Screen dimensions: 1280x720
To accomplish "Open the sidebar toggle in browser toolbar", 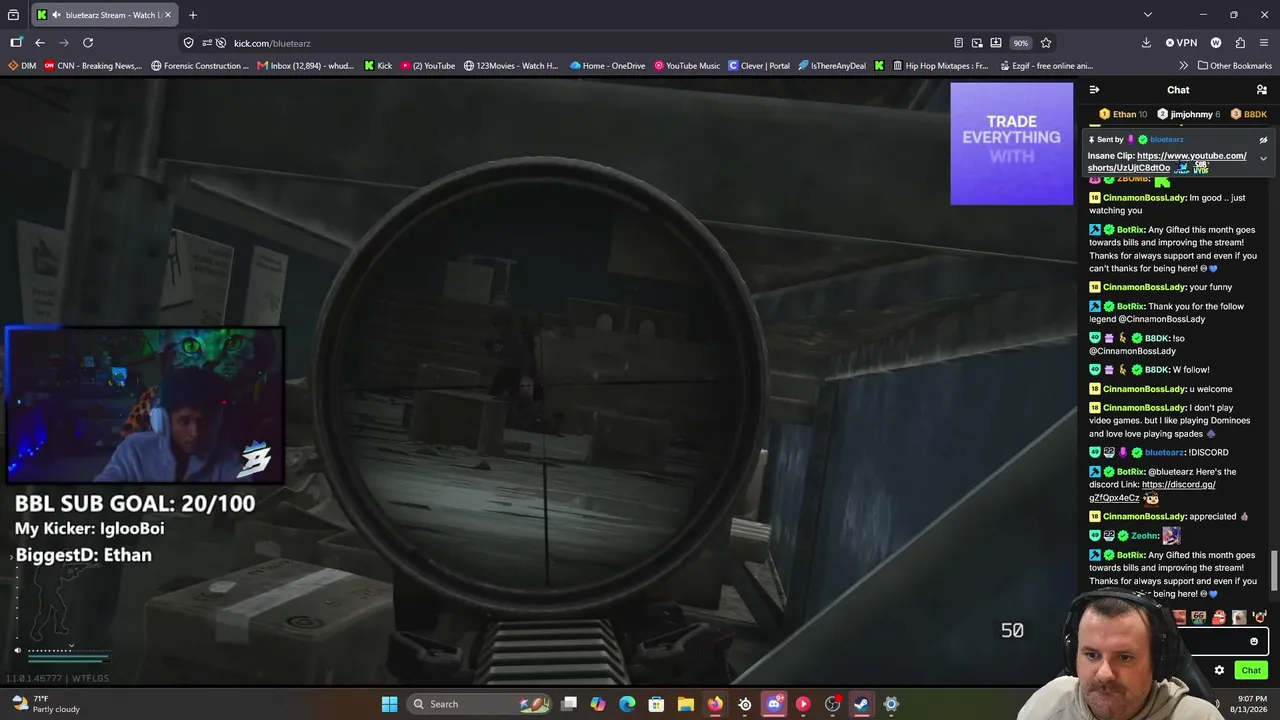I will tap(16, 43).
